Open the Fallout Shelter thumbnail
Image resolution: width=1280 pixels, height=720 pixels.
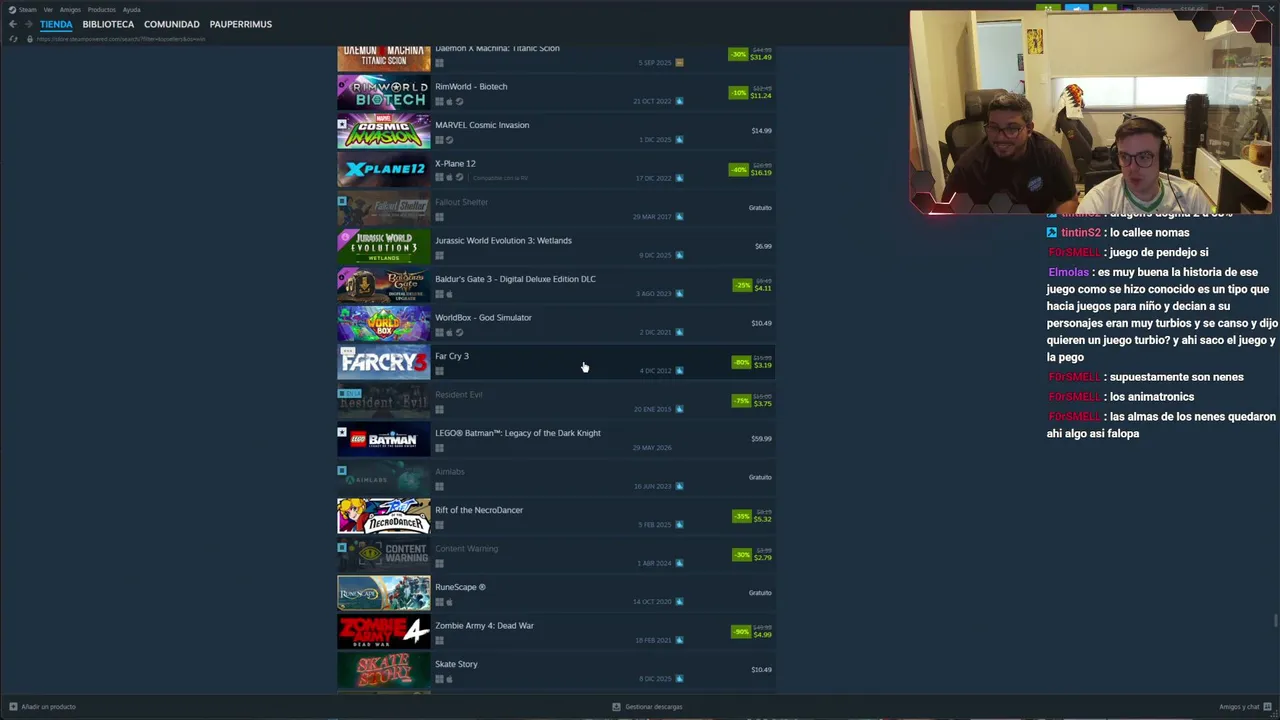(384, 208)
